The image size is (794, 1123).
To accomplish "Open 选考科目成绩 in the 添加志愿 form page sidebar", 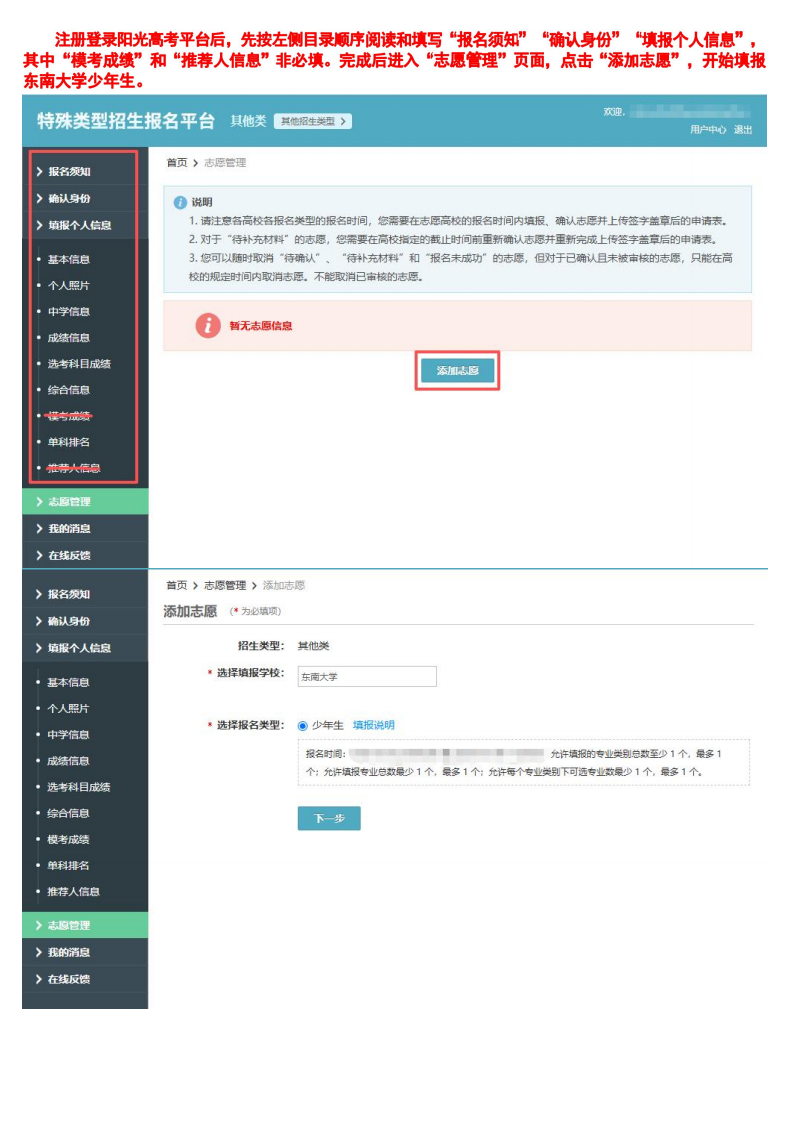I will [79, 786].
